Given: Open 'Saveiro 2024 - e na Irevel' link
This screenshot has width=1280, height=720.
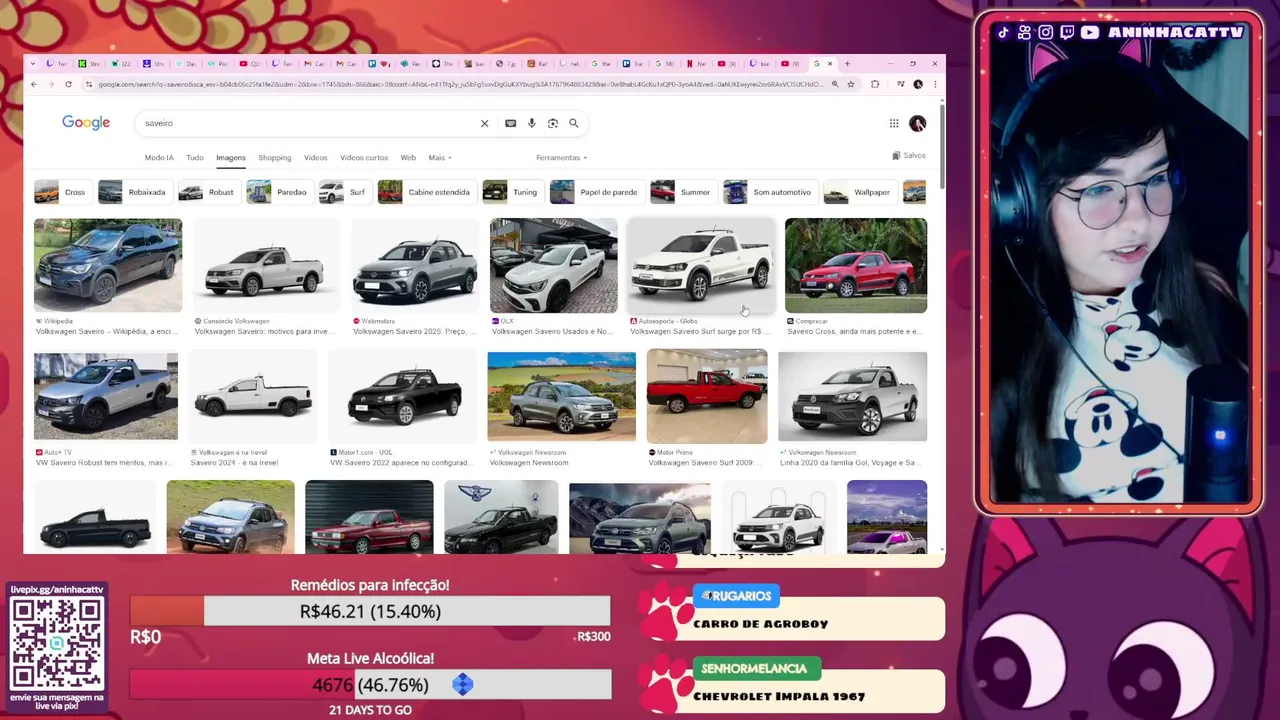Looking at the screenshot, I should click(234, 463).
